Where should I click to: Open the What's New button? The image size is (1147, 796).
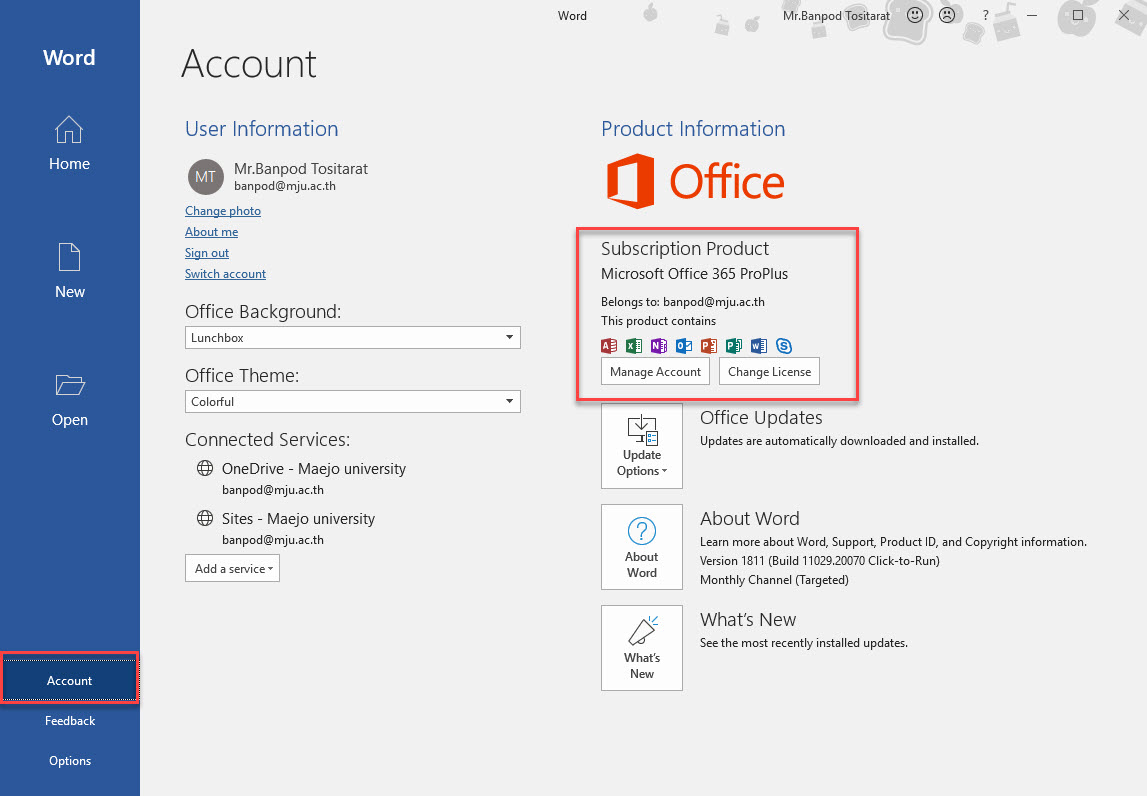tap(641, 648)
